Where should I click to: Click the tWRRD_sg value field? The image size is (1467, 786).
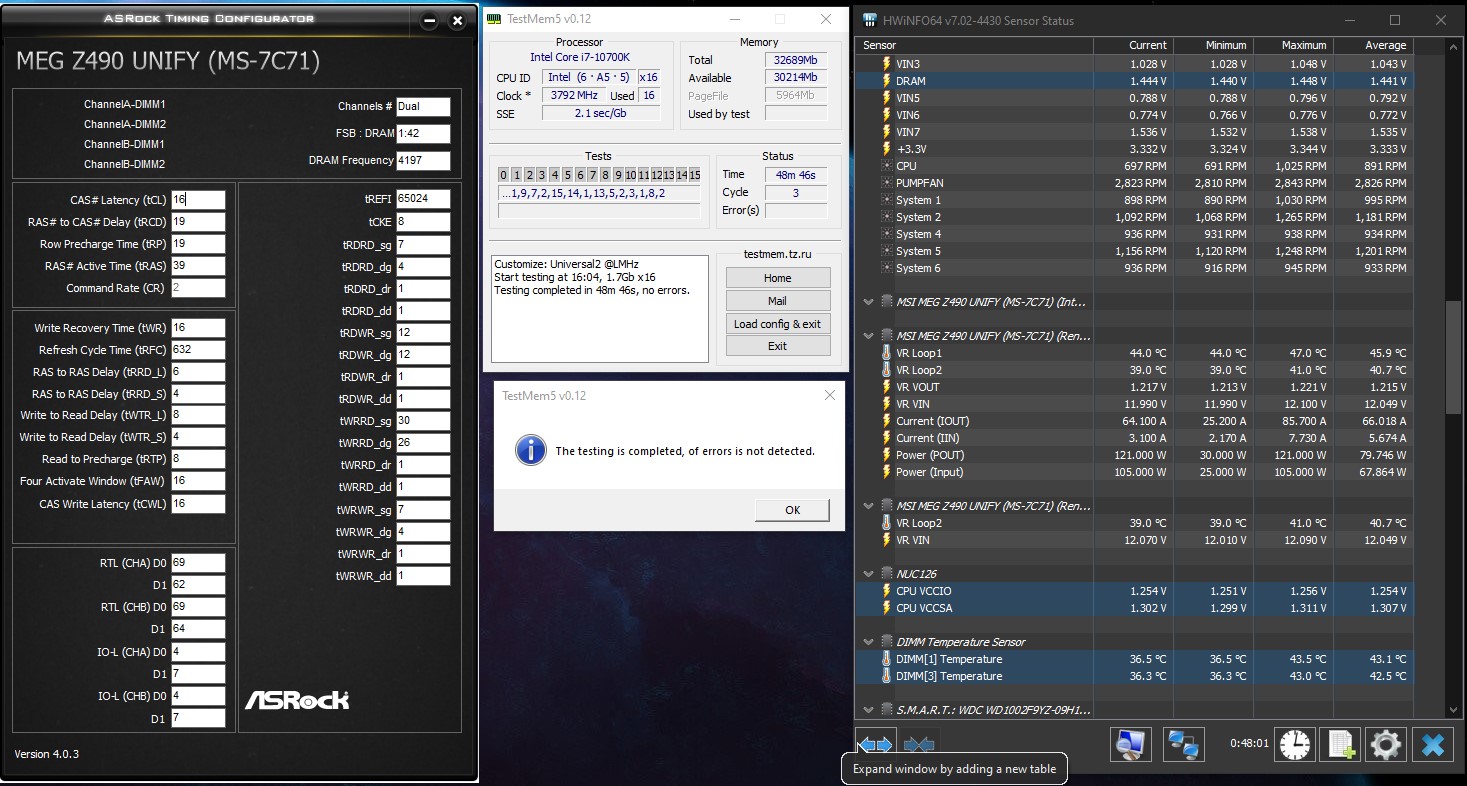click(423, 421)
